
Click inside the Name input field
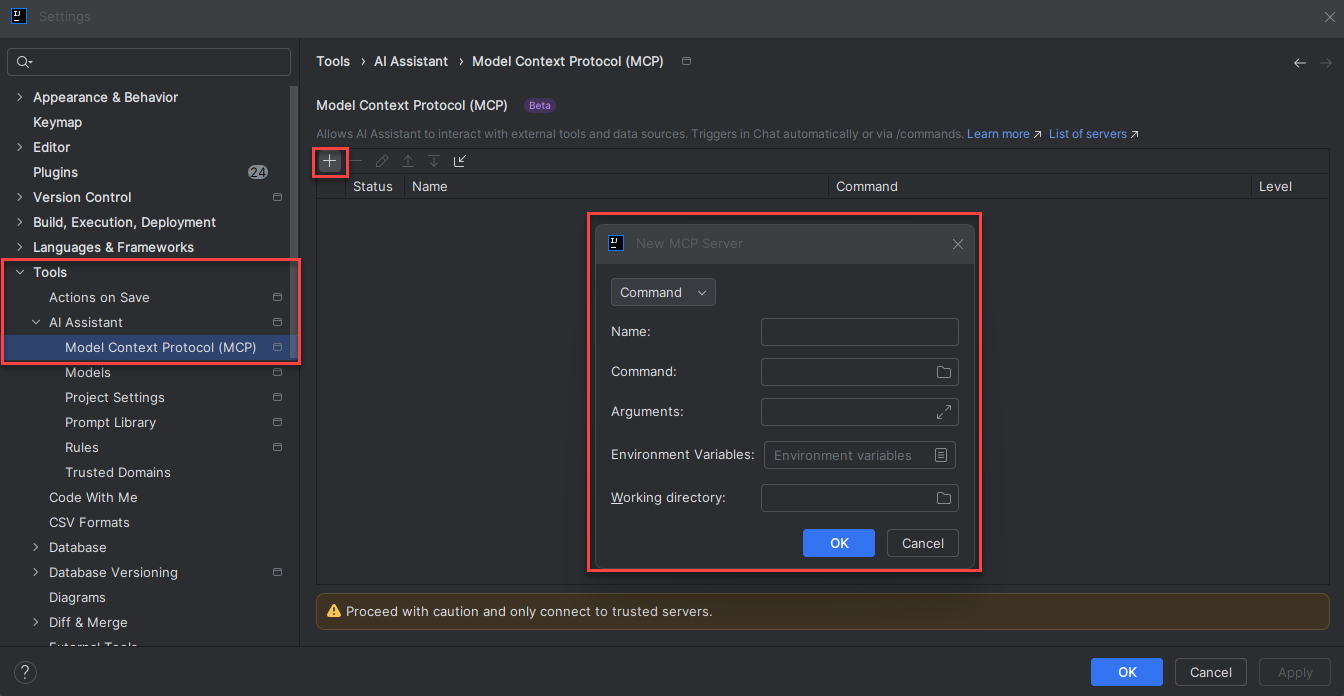(858, 331)
